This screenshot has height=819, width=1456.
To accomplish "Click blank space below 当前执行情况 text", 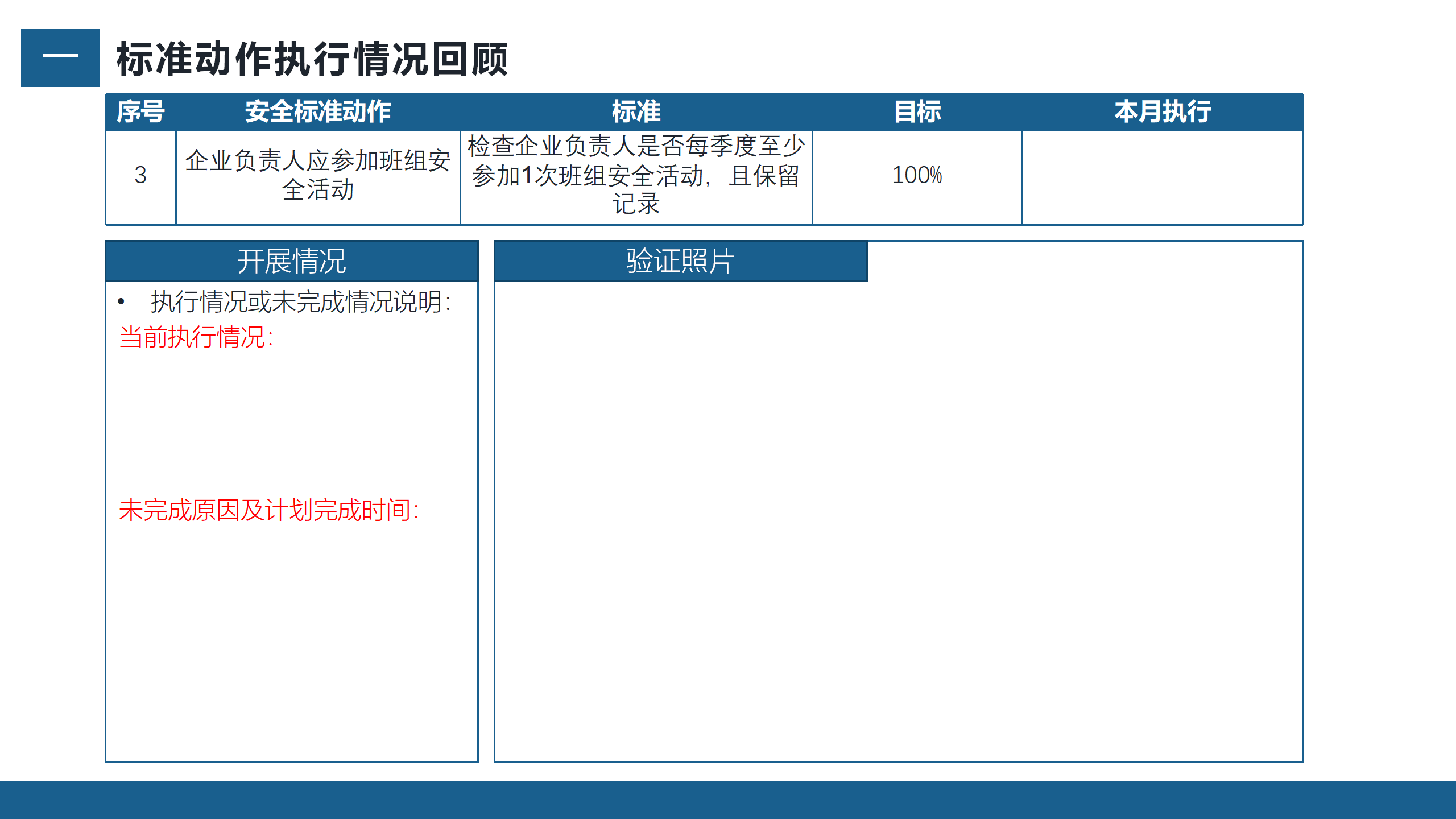I will (291, 421).
